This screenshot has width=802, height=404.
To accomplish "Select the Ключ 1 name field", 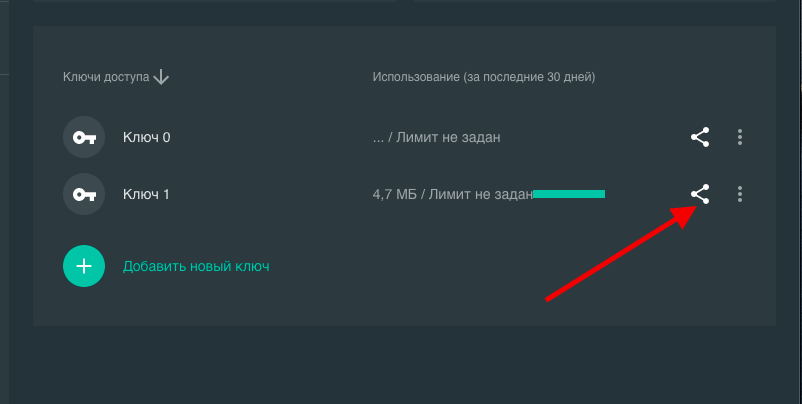I will [x=146, y=194].
